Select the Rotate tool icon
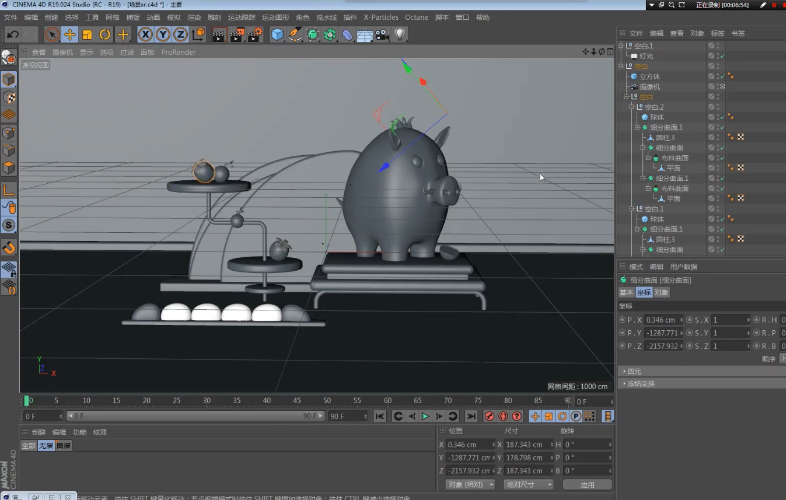The height and width of the screenshot is (500, 786). 105,34
